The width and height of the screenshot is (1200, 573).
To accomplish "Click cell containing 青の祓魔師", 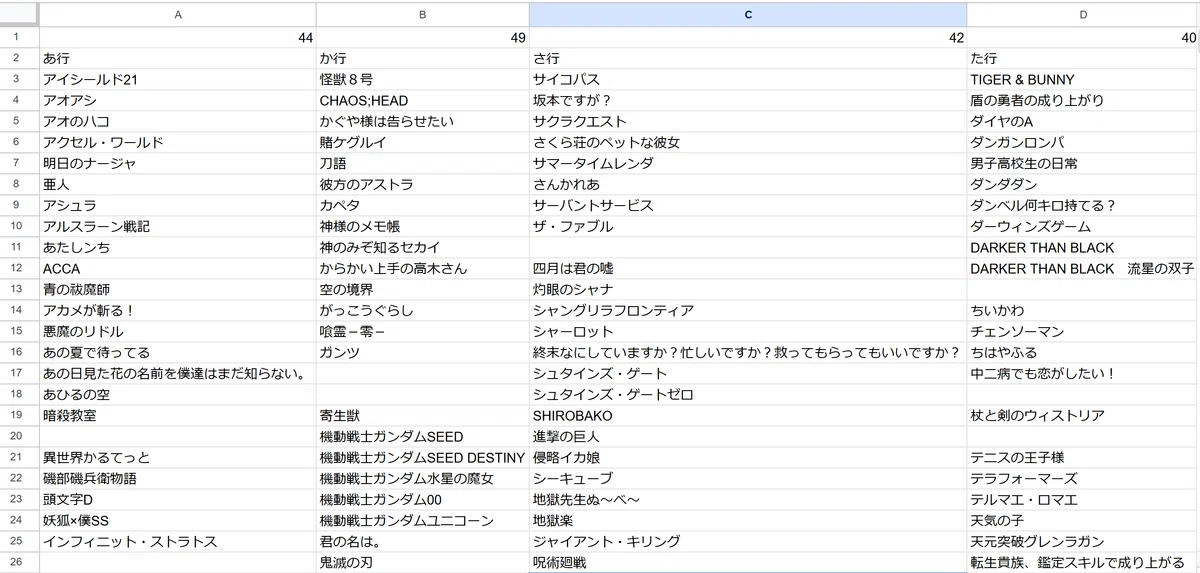I will (178, 290).
